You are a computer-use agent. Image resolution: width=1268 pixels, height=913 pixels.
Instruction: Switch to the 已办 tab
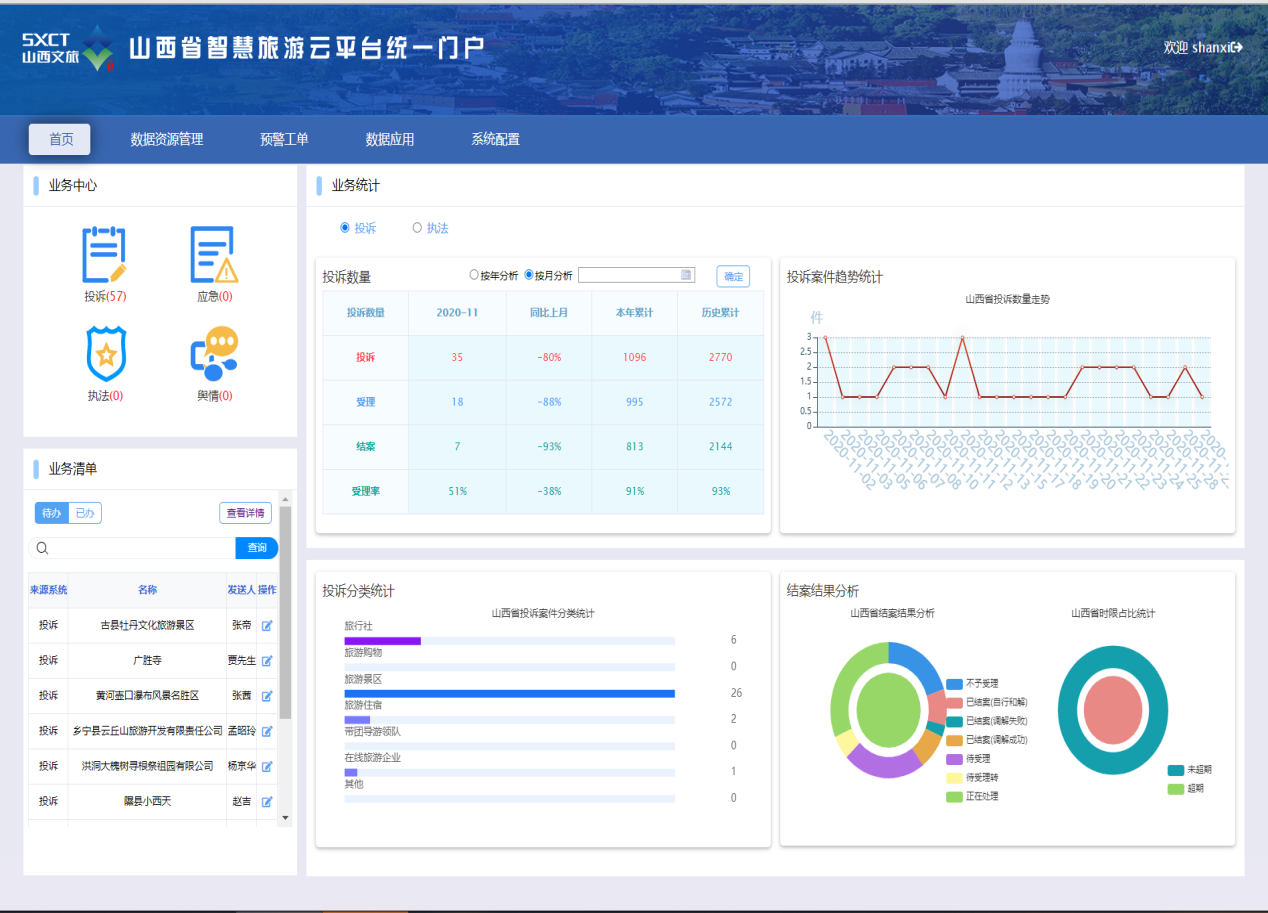point(85,514)
